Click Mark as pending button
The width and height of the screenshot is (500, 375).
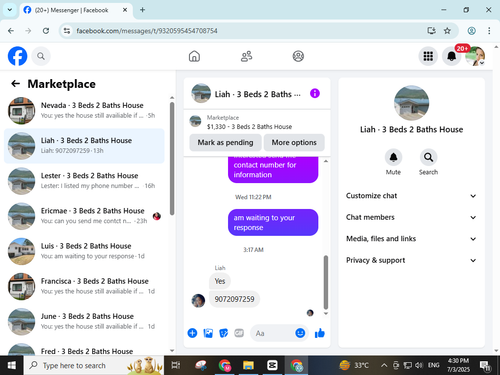225,142
